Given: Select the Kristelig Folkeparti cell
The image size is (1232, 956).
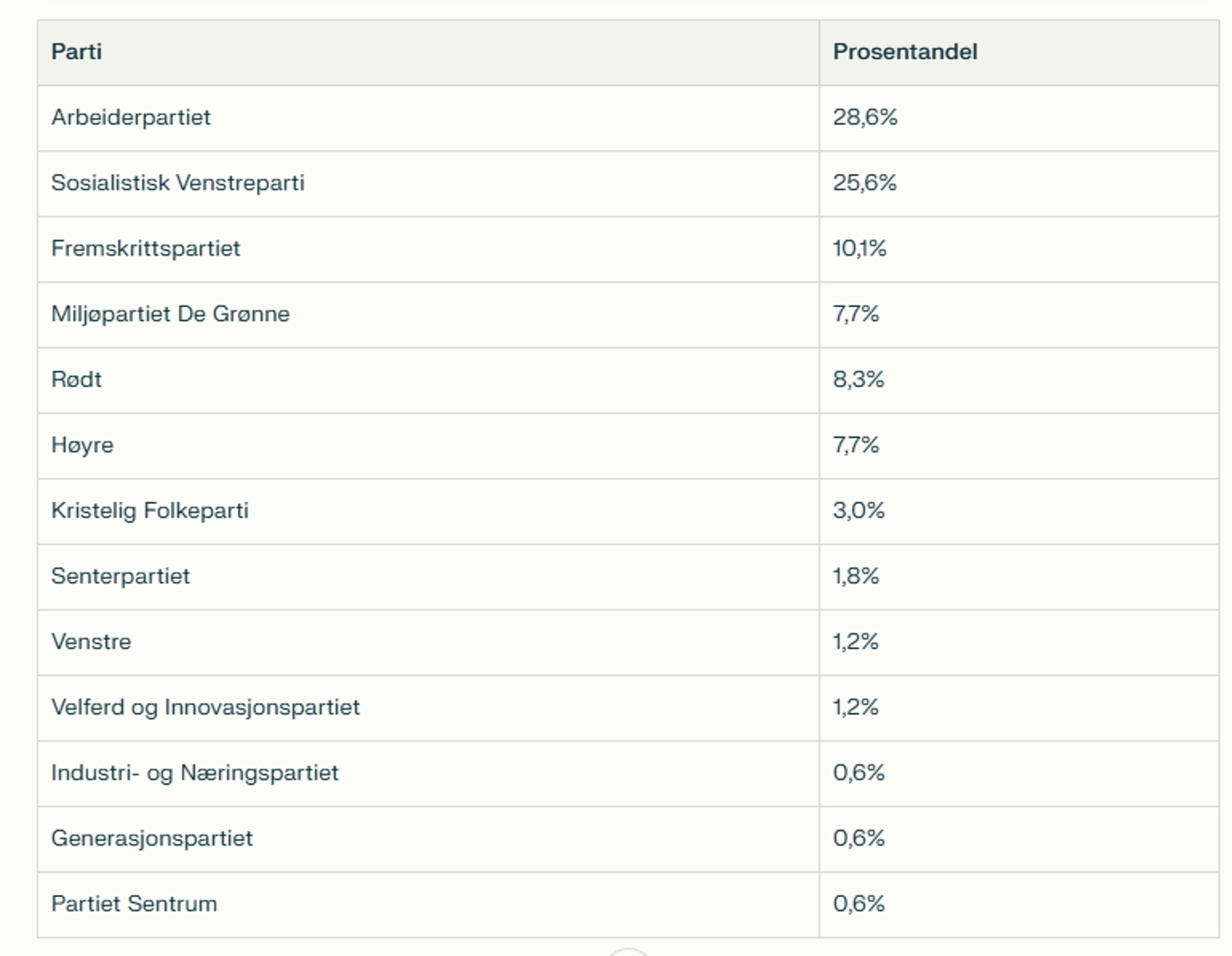Looking at the screenshot, I should point(149,511).
